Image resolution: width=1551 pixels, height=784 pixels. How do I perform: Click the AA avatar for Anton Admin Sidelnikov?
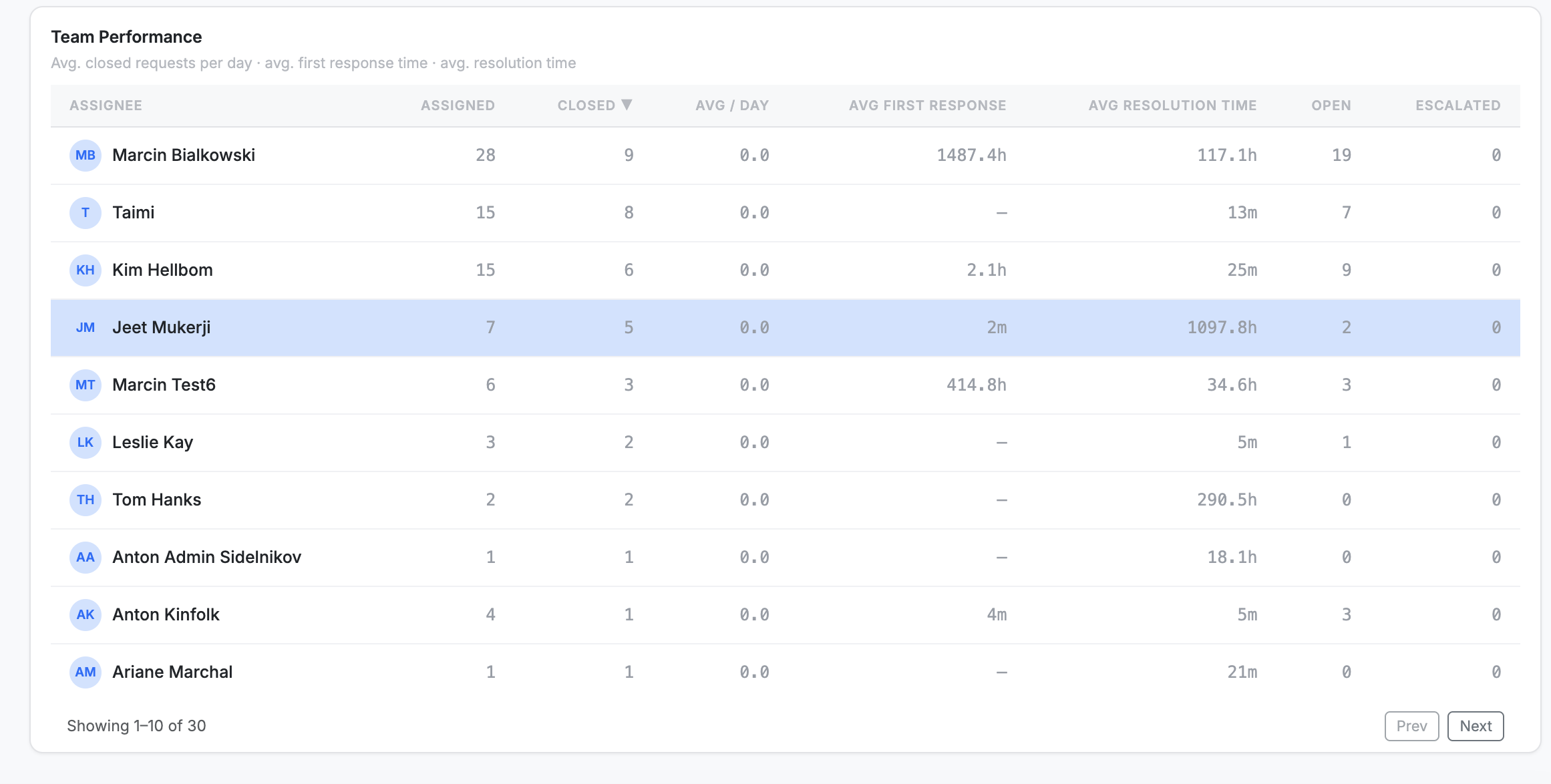click(85, 558)
